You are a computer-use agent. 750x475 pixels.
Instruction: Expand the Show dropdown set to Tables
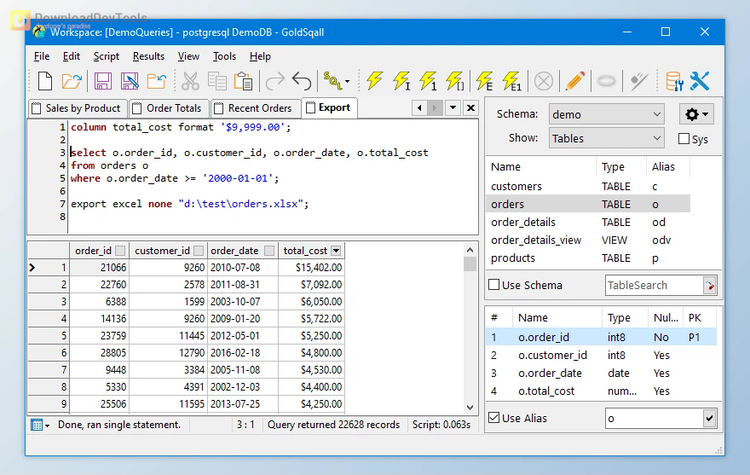click(x=607, y=138)
